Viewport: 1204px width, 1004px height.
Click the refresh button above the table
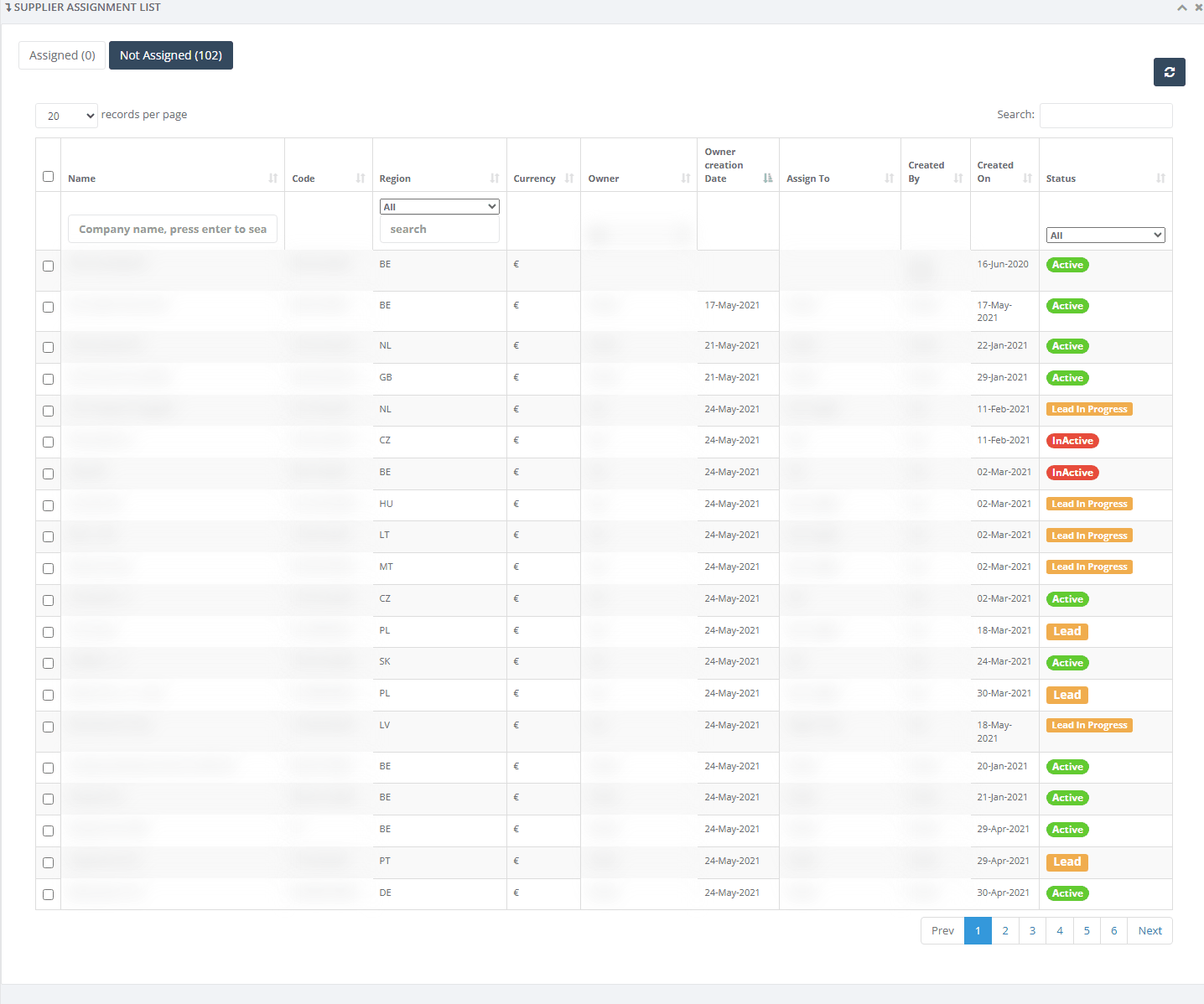click(1169, 72)
